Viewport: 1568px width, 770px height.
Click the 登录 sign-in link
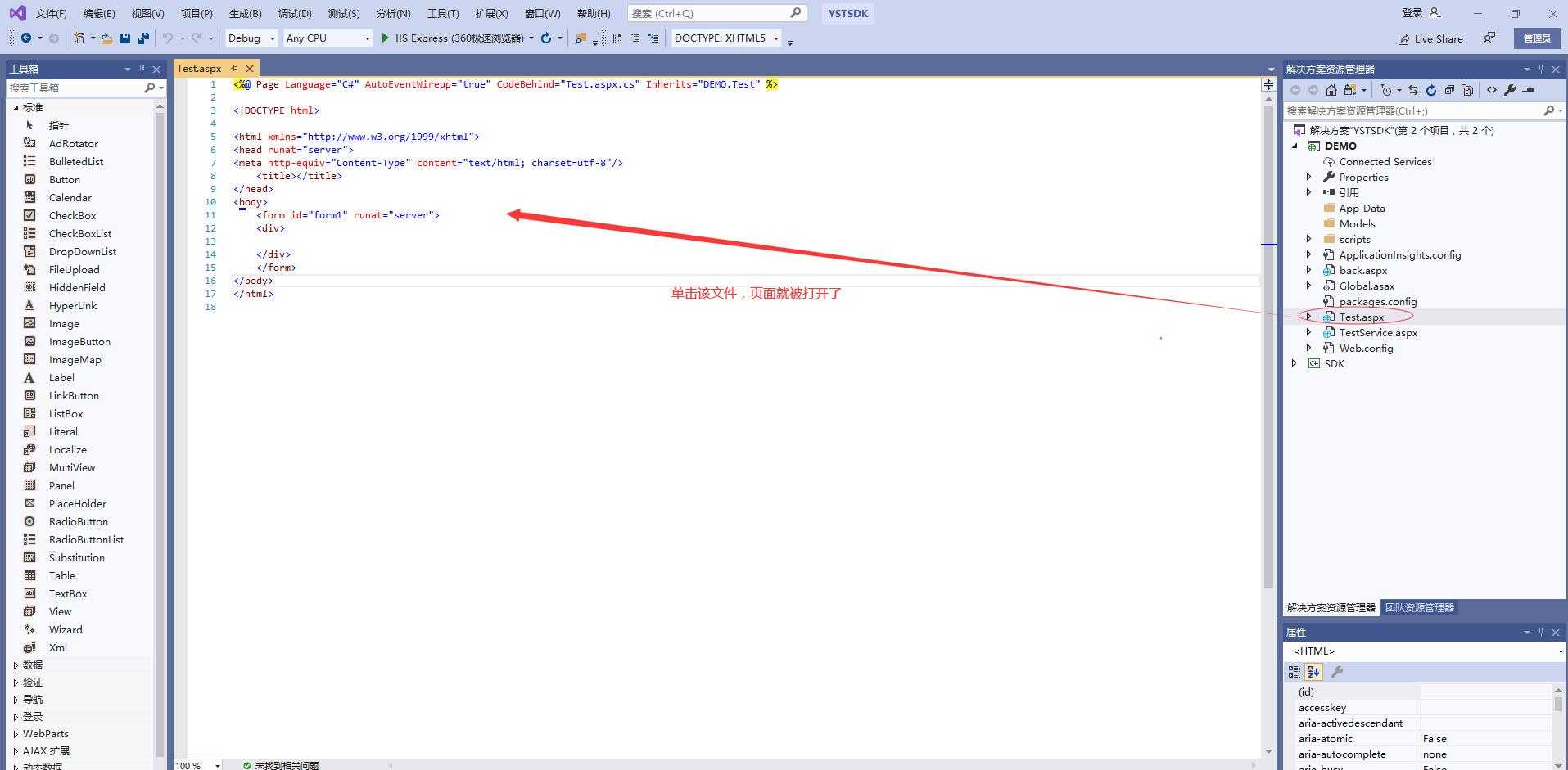click(1412, 13)
